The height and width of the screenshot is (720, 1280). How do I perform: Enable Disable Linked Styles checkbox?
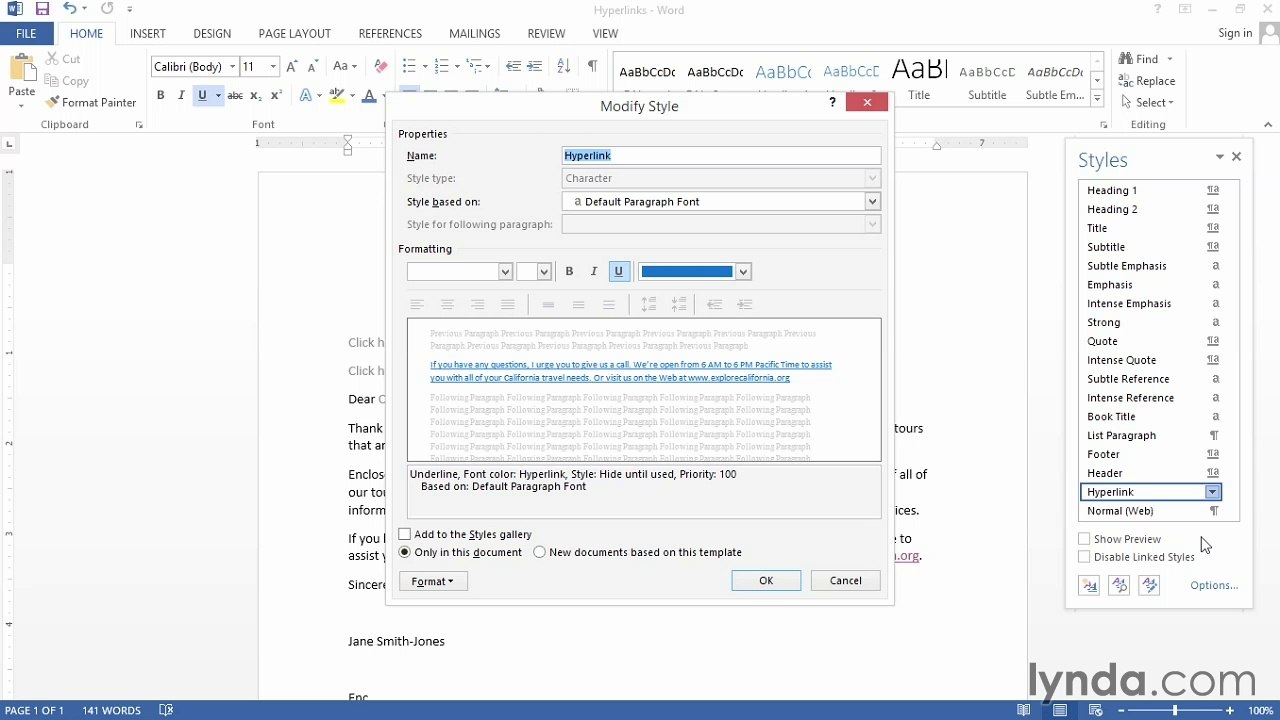point(1084,557)
